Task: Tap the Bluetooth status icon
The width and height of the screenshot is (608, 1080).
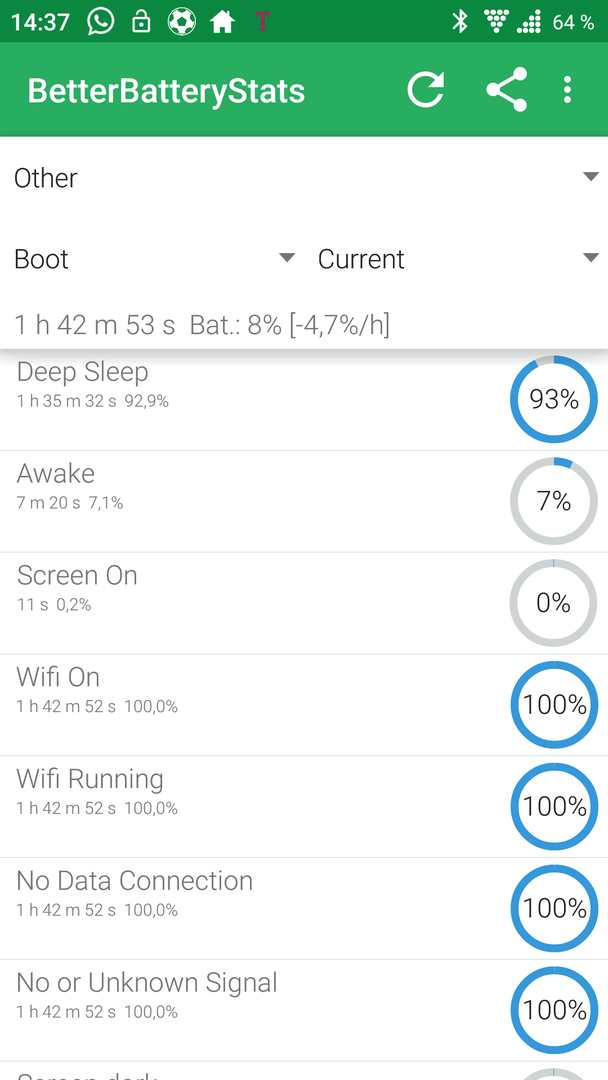Action: tap(459, 21)
